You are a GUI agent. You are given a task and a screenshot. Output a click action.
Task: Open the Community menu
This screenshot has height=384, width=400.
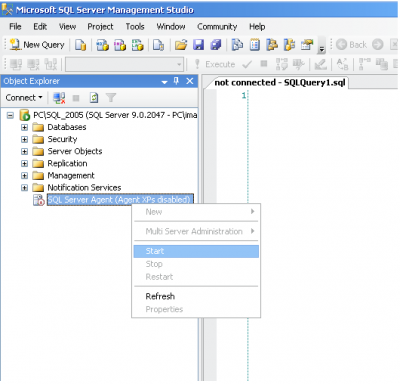pyautogui.click(x=217, y=27)
